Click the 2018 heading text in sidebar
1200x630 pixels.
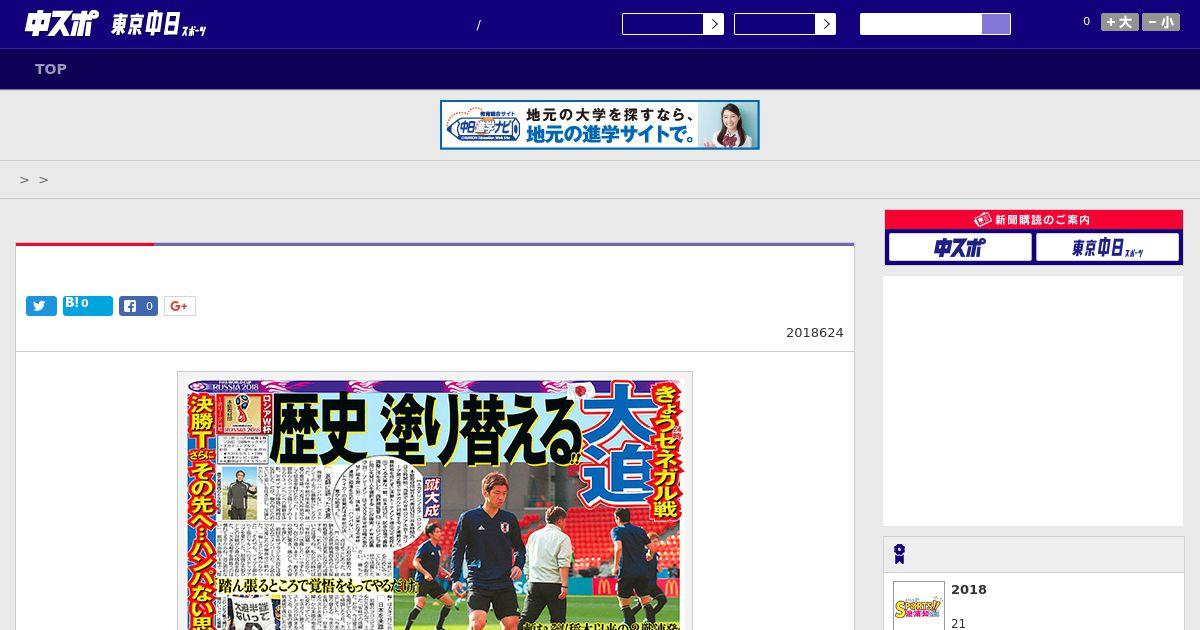tap(969, 590)
